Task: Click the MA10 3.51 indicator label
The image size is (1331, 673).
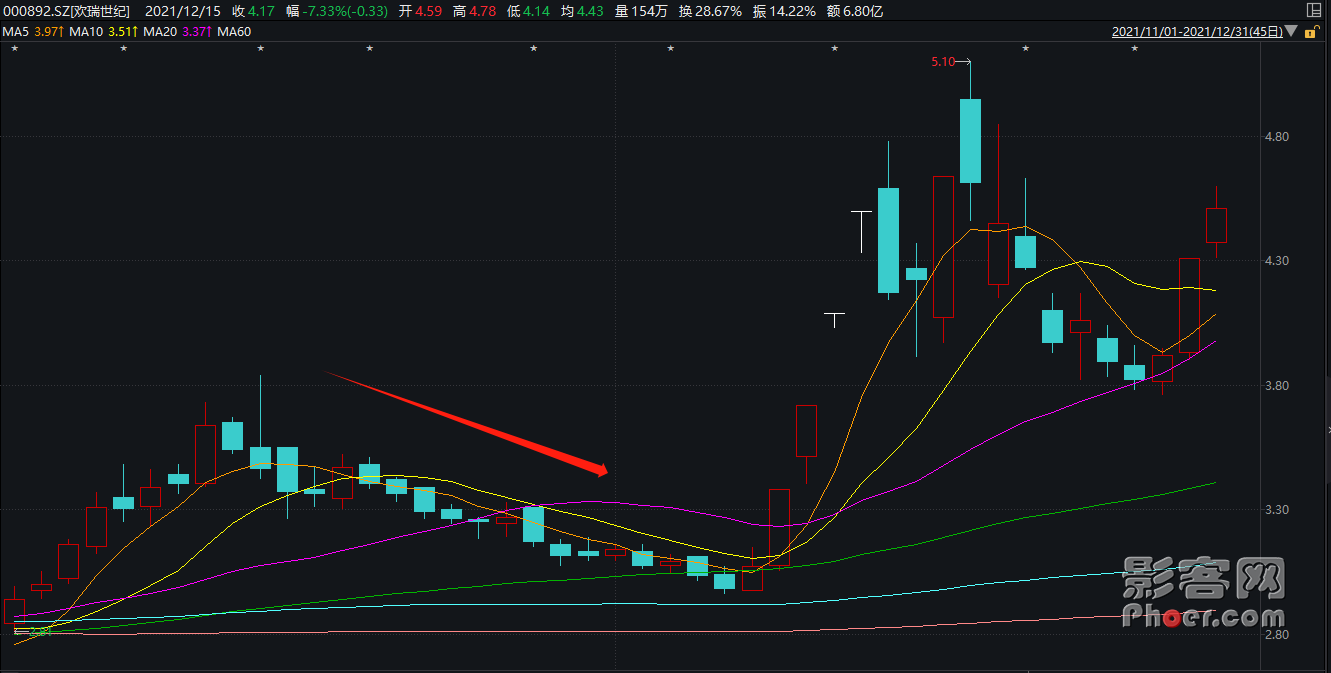Action: pos(105,32)
